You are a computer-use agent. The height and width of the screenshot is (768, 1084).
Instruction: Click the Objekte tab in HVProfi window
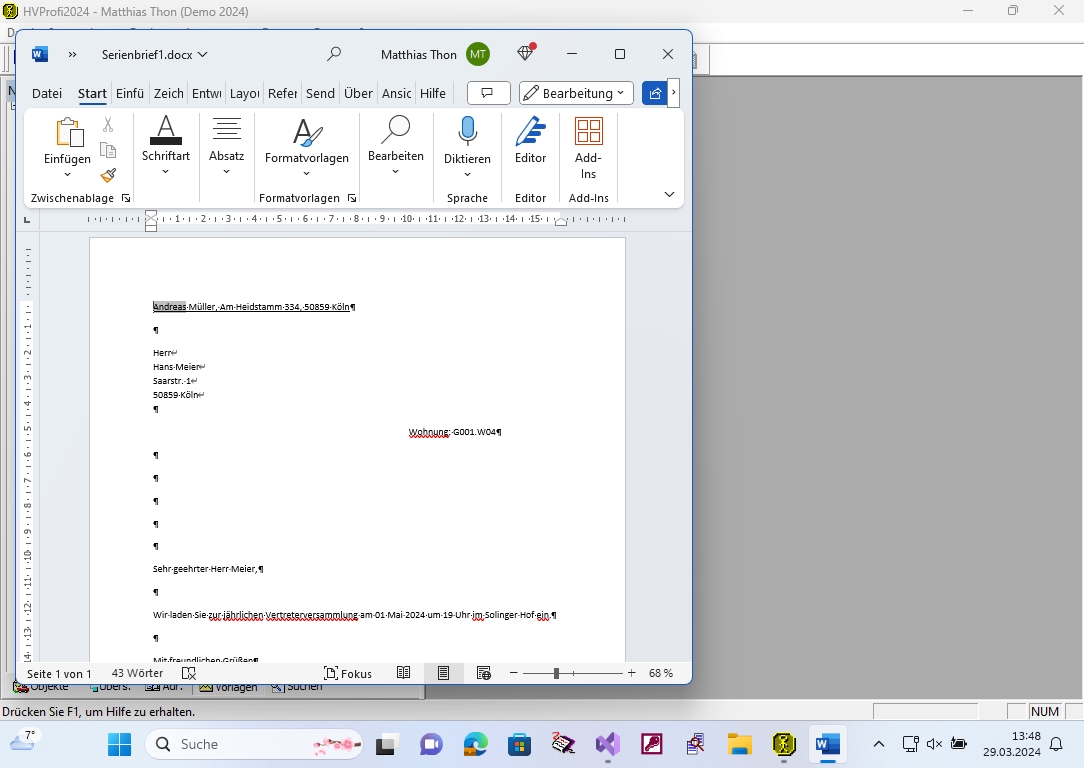coord(41,686)
